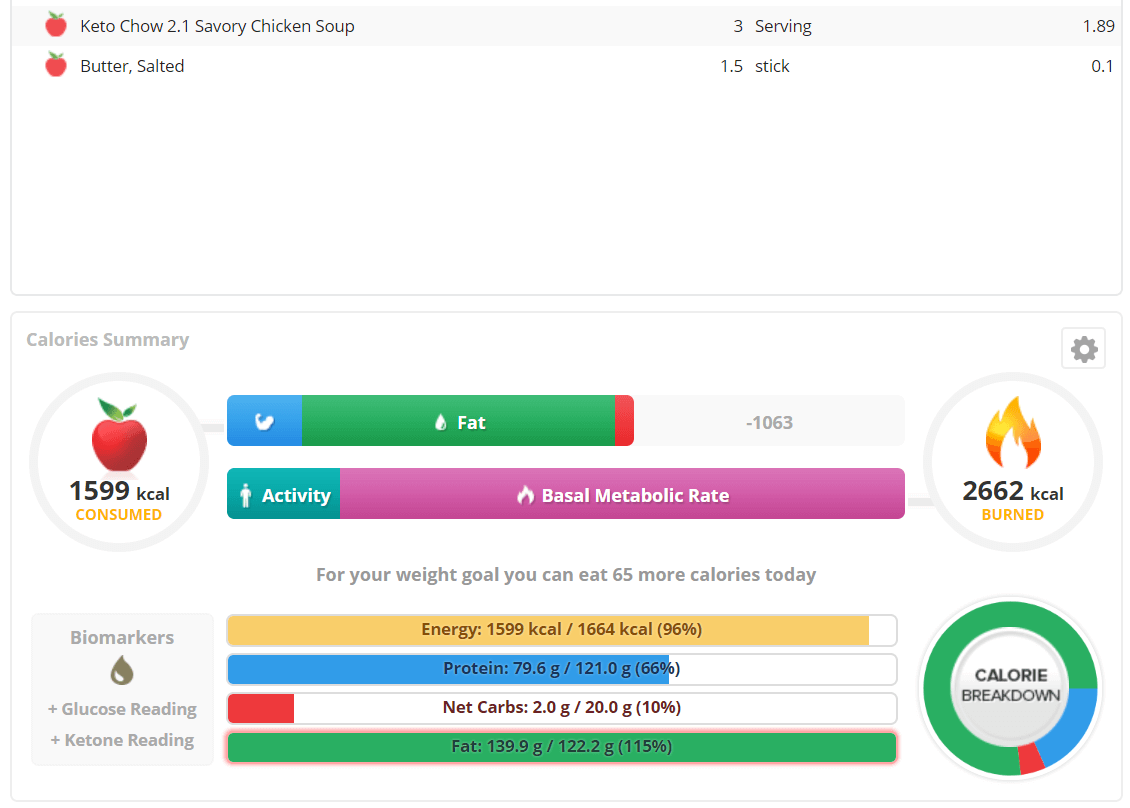1130x808 pixels.
Task: Click the person icon in the Activity segment
Action: pos(246,495)
